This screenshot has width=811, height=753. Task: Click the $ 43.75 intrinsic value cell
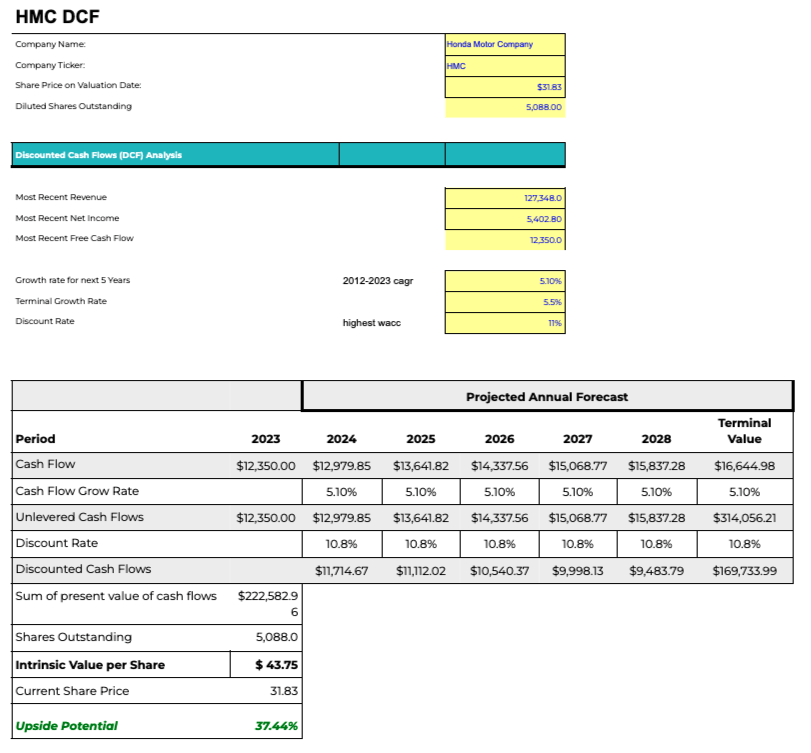(266, 665)
